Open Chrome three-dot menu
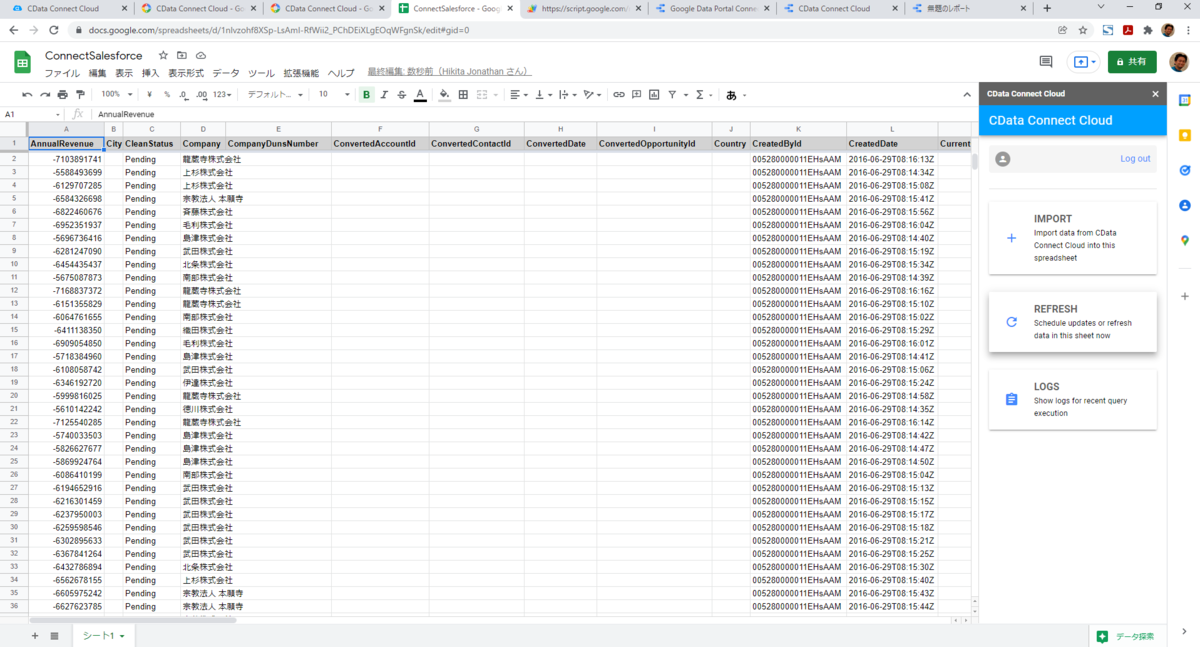 pyautogui.click(x=1187, y=30)
